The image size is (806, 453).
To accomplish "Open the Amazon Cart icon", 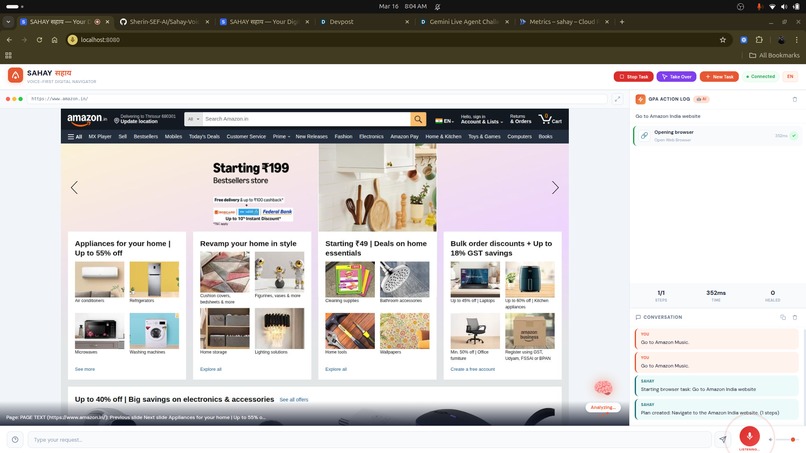I will (x=550, y=119).
